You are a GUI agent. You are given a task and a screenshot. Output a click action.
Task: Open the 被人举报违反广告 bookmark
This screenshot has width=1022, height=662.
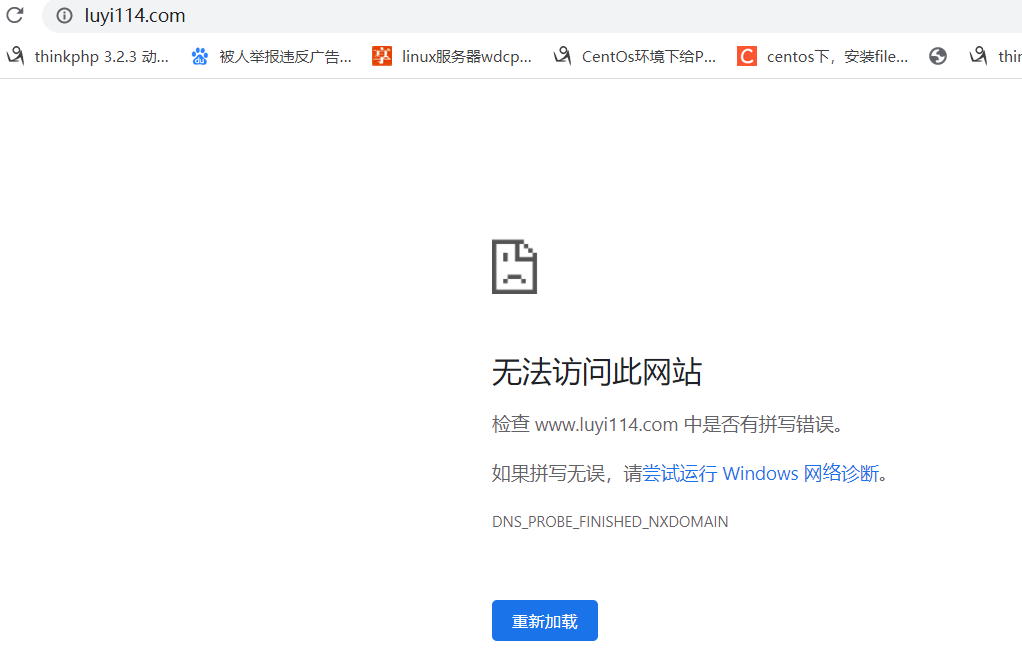click(x=285, y=57)
